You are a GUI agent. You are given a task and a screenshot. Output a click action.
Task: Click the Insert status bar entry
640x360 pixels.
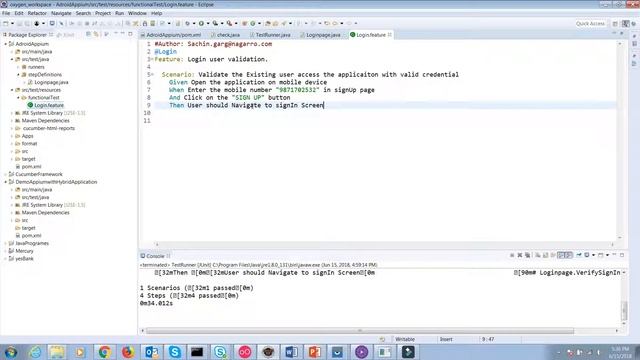tap(446, 339)
